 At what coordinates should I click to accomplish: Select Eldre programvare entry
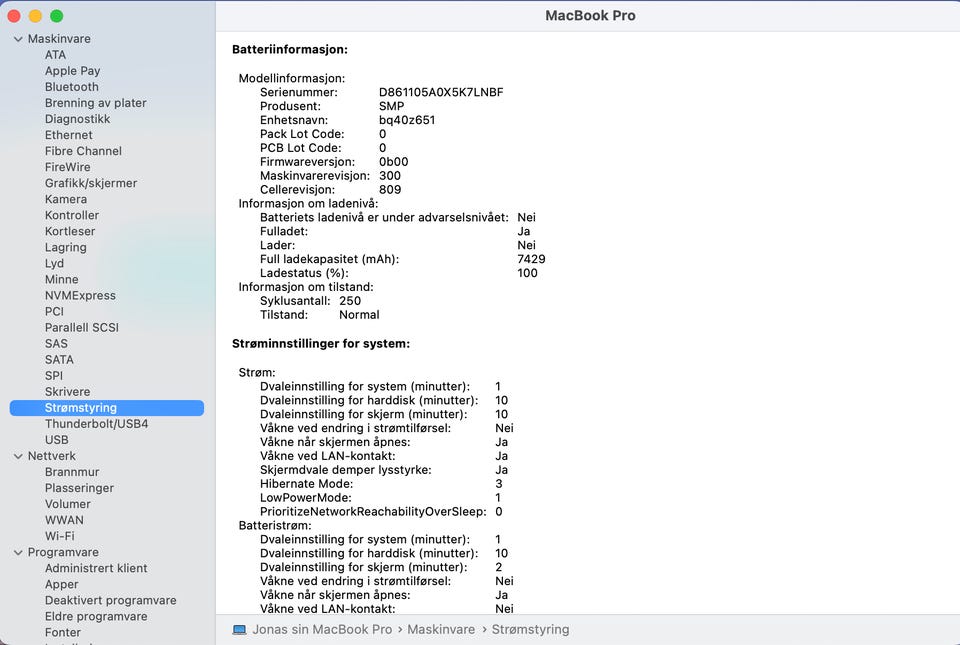click(x=96, y=616)
